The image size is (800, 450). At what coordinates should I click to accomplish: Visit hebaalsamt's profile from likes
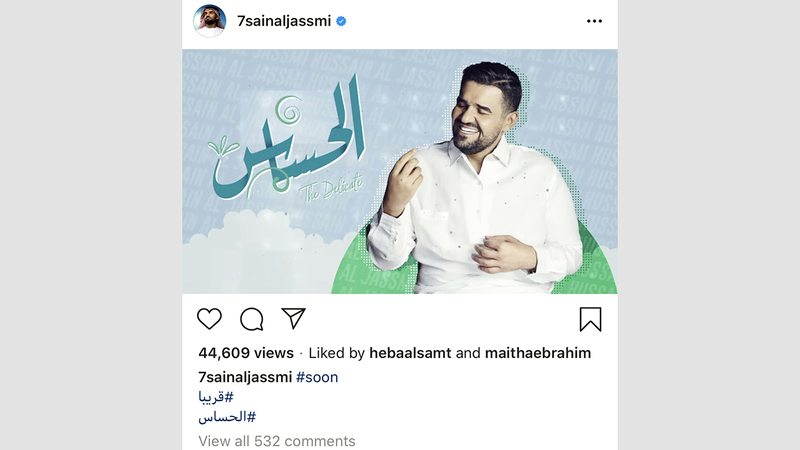click(x=410, y=353)
